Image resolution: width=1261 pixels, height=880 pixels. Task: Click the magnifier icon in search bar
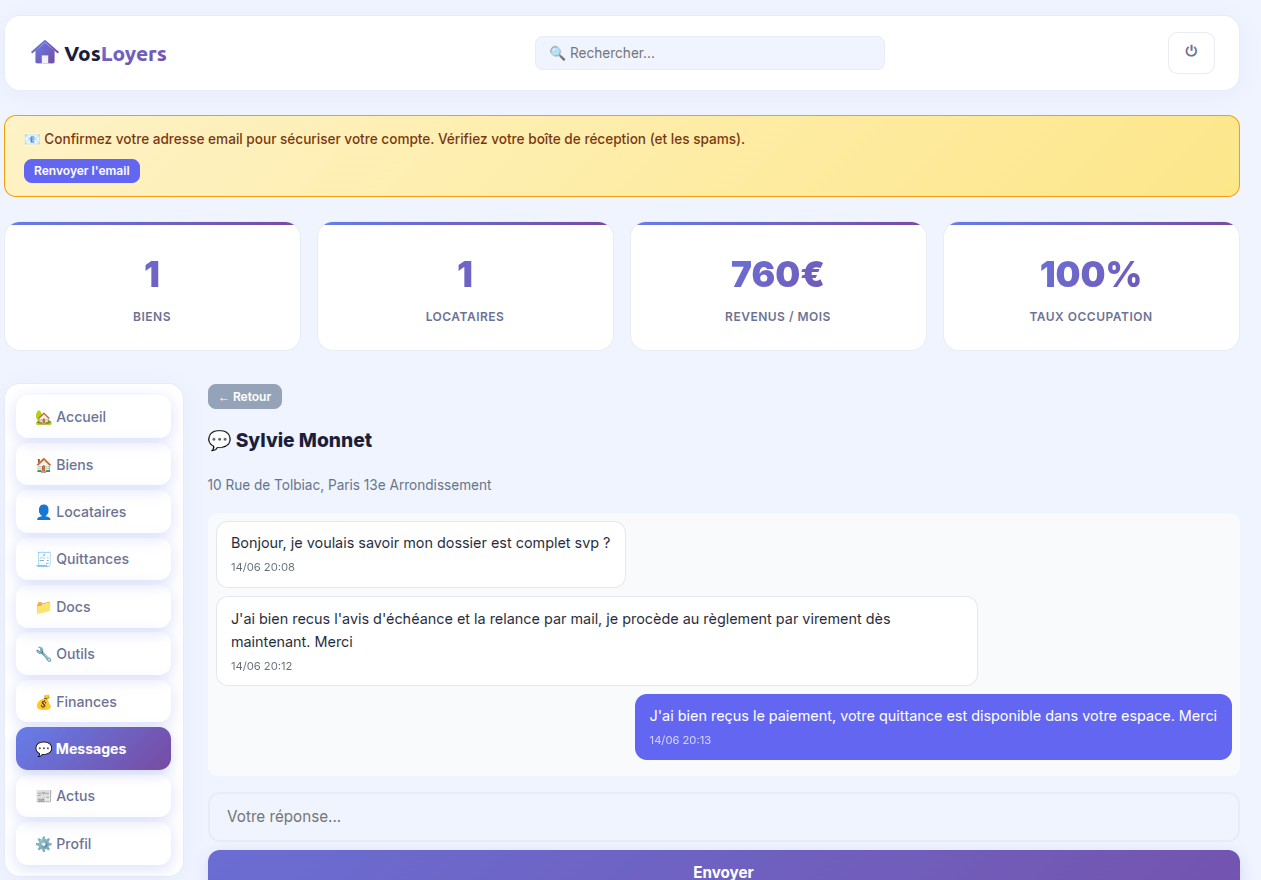click(x=558, y=53)
